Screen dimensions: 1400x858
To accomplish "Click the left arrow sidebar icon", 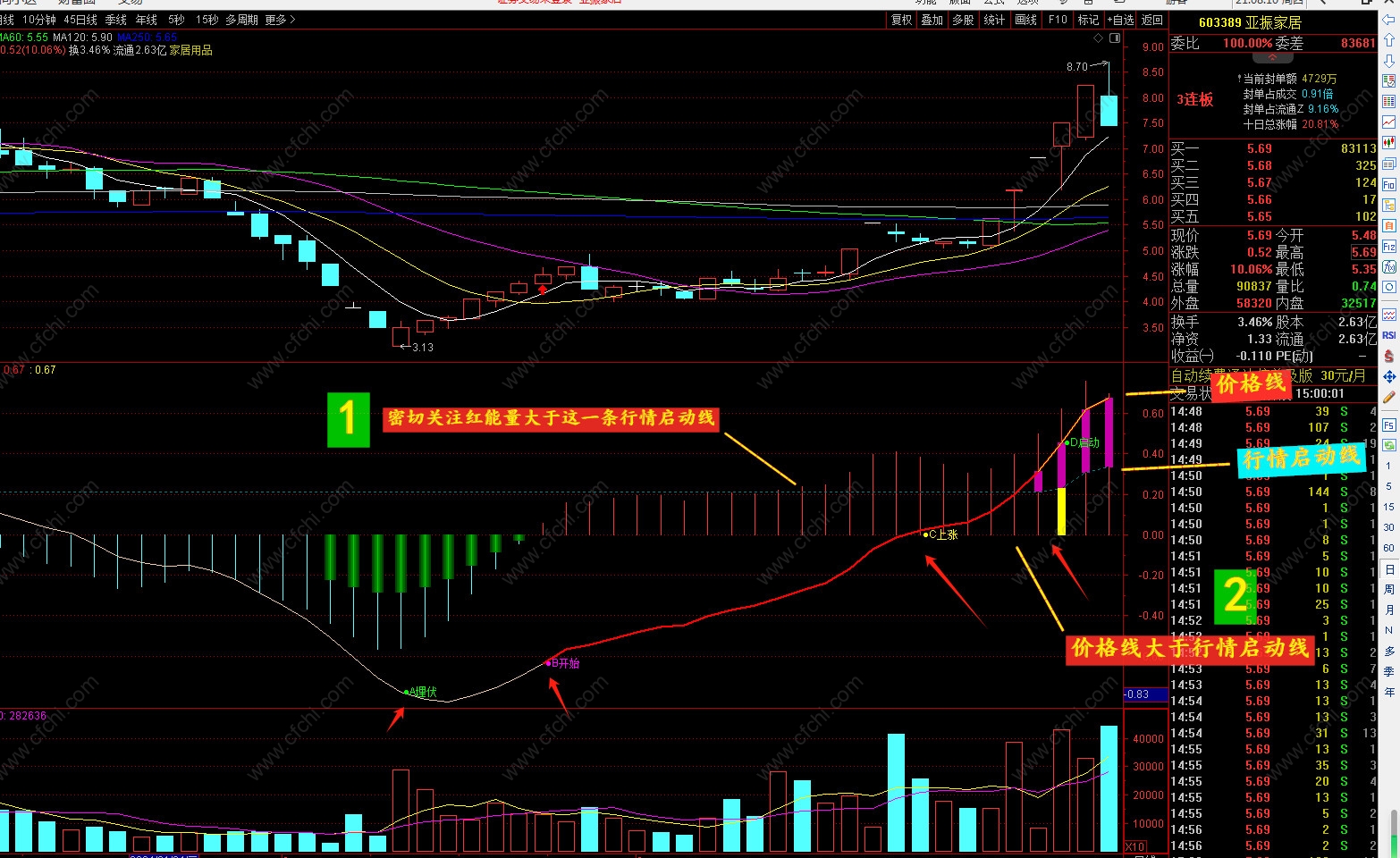I will pyautogui.click(x=1389, y=20).
